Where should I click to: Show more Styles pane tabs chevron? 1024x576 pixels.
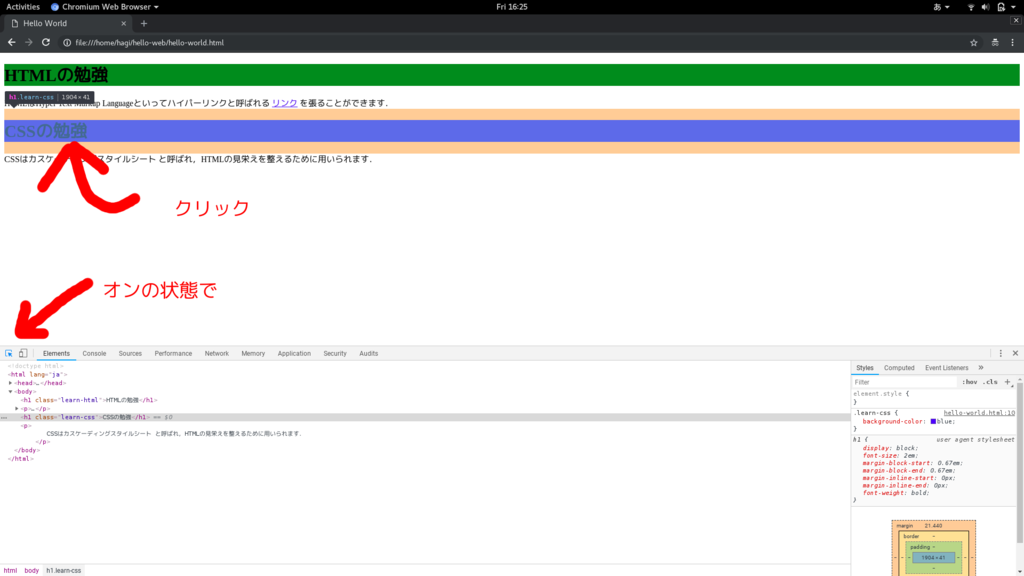click(981, 368)
